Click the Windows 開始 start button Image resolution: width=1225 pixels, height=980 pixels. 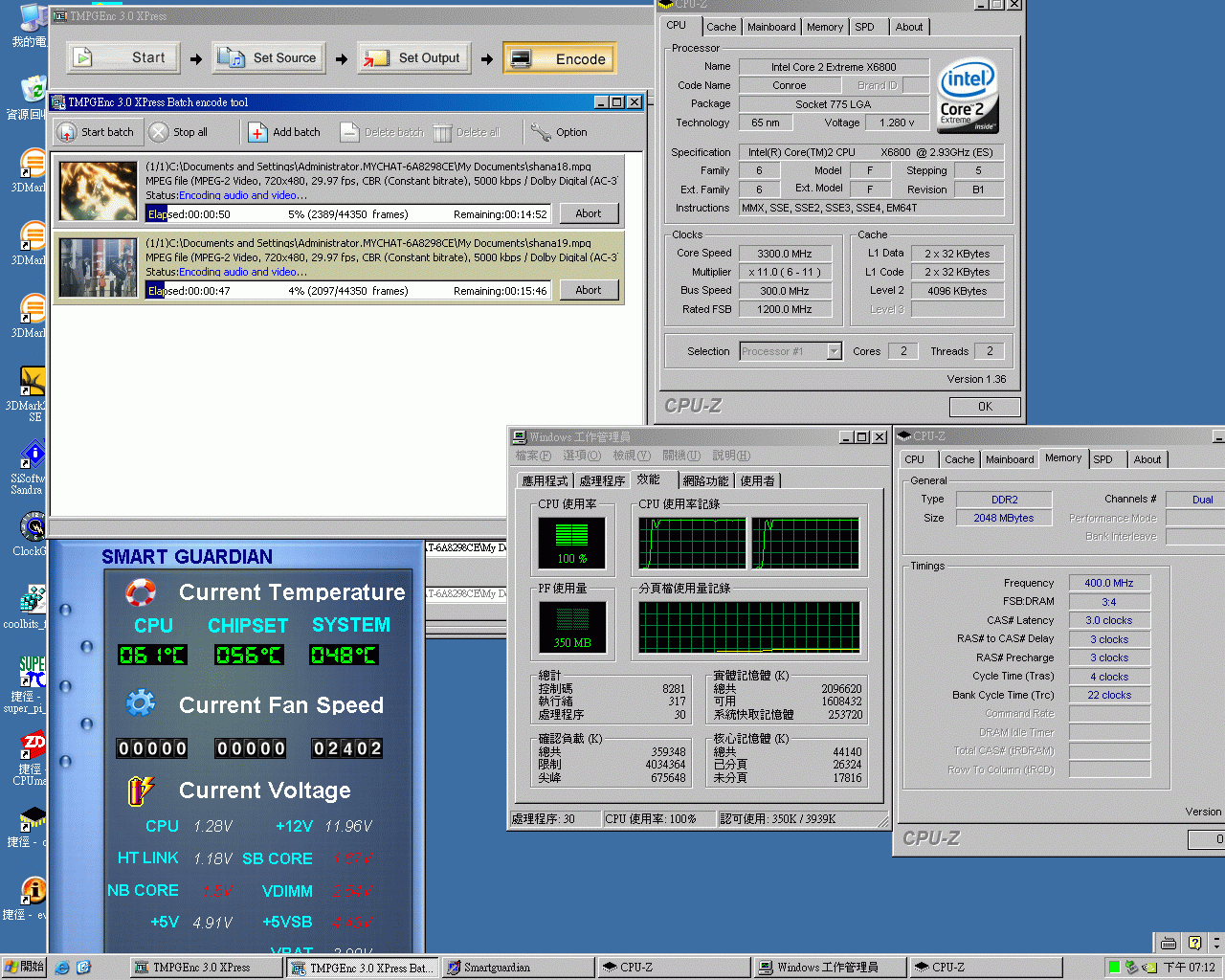(x=24, y=968)
